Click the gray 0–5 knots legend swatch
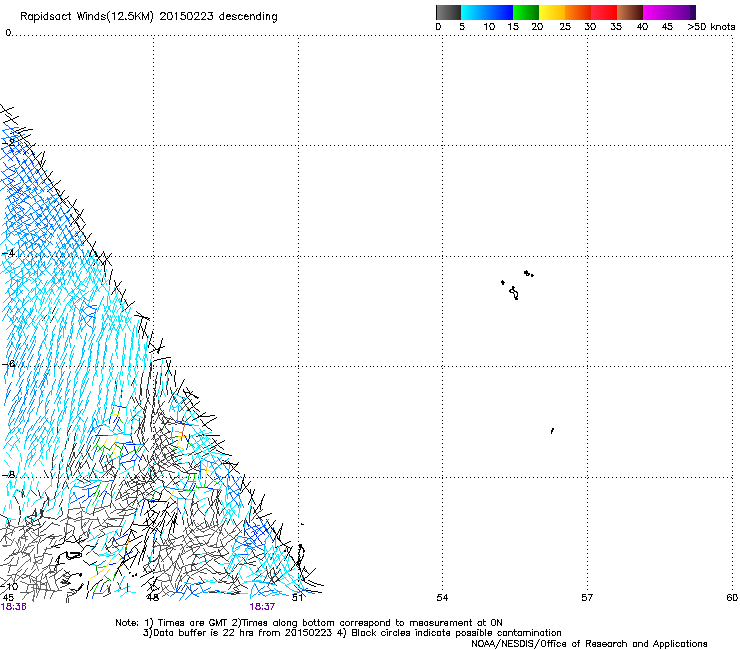The image size is (740, 650). pyautogui.click(x=448, y=12)
